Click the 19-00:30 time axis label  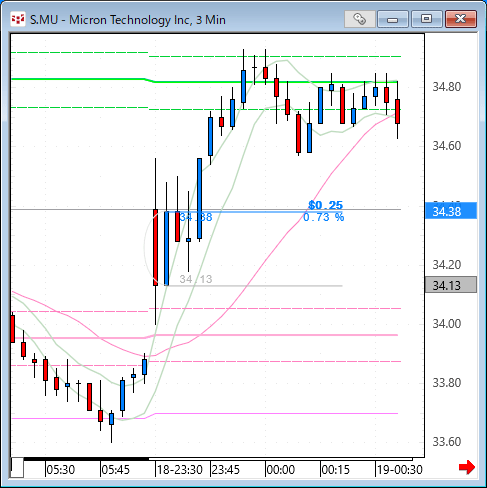coord(400,470)
